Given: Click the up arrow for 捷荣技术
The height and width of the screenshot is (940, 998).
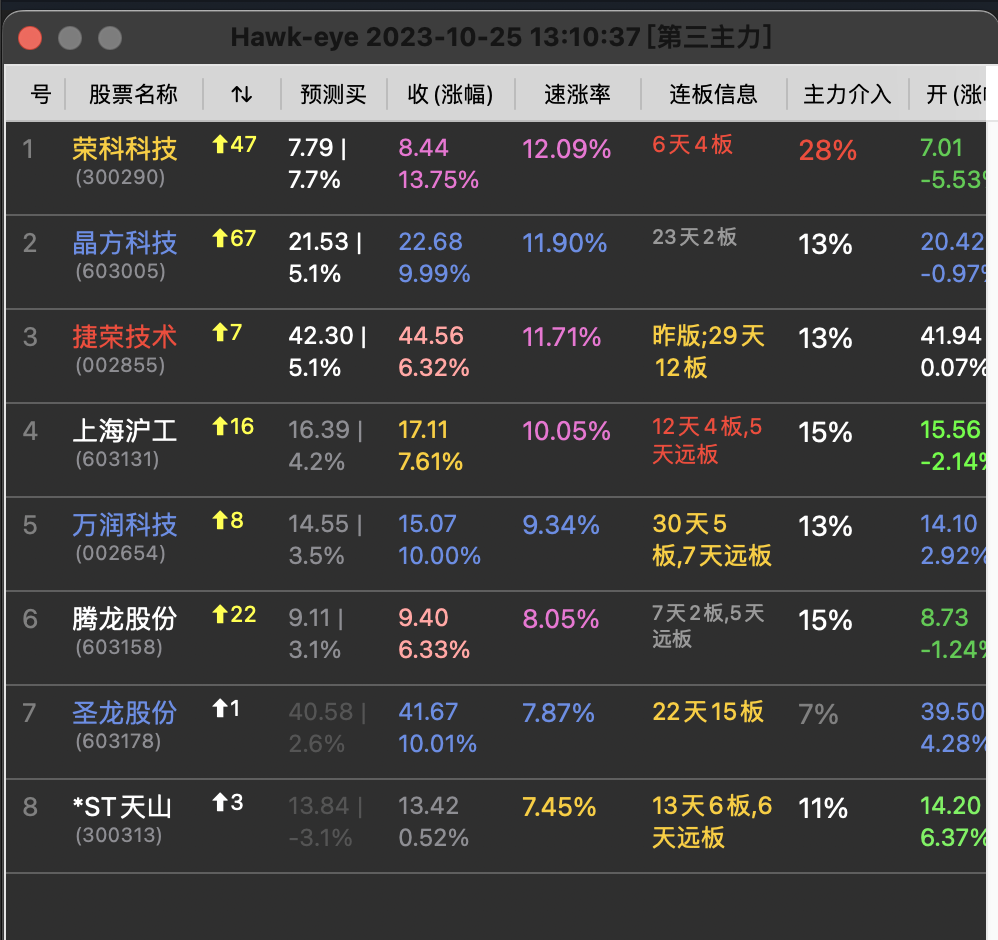Looking at the screenshot, I should (220, 333).
